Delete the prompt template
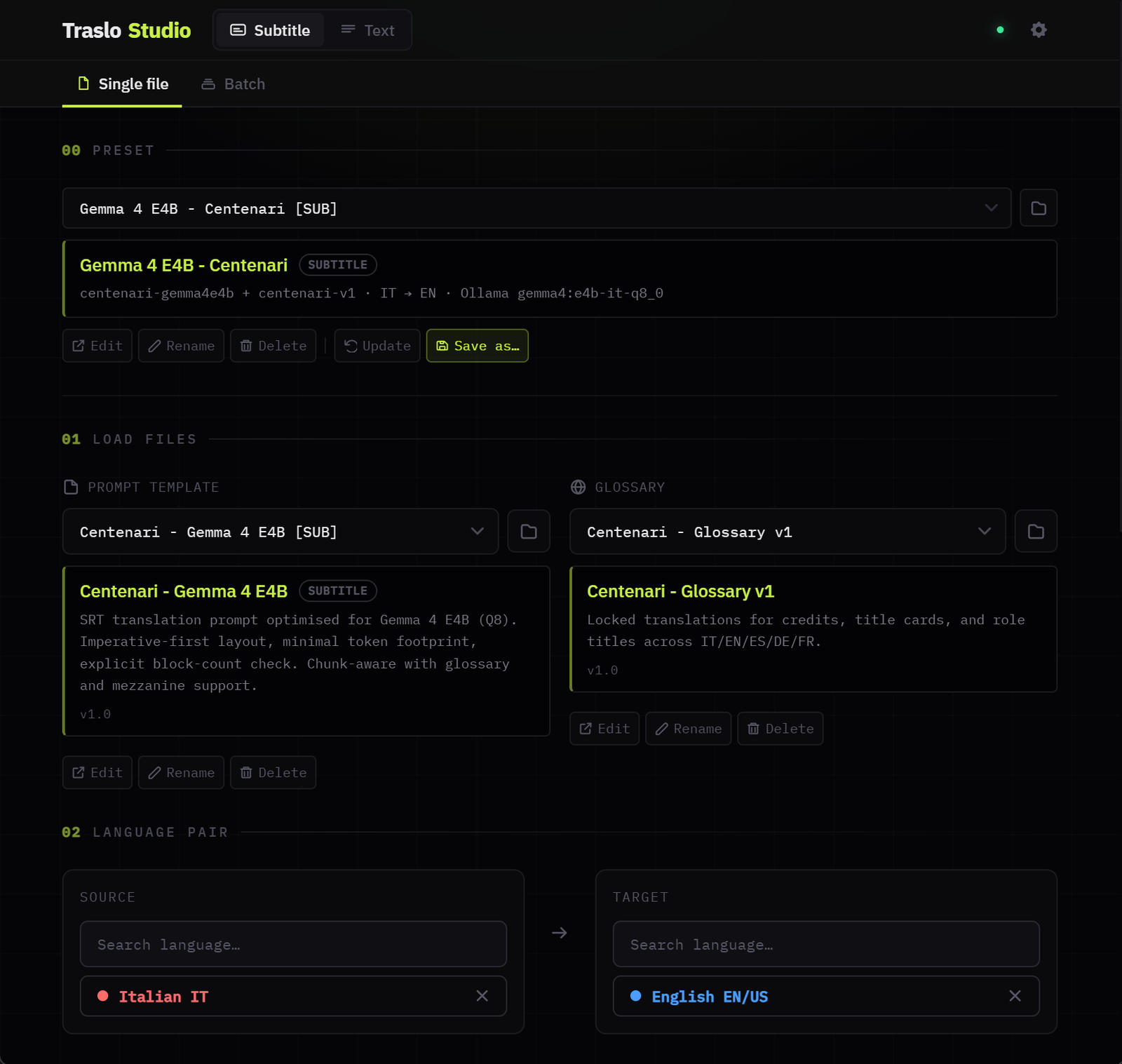This screenshot has width=1122, height=1064. (273, 772)
